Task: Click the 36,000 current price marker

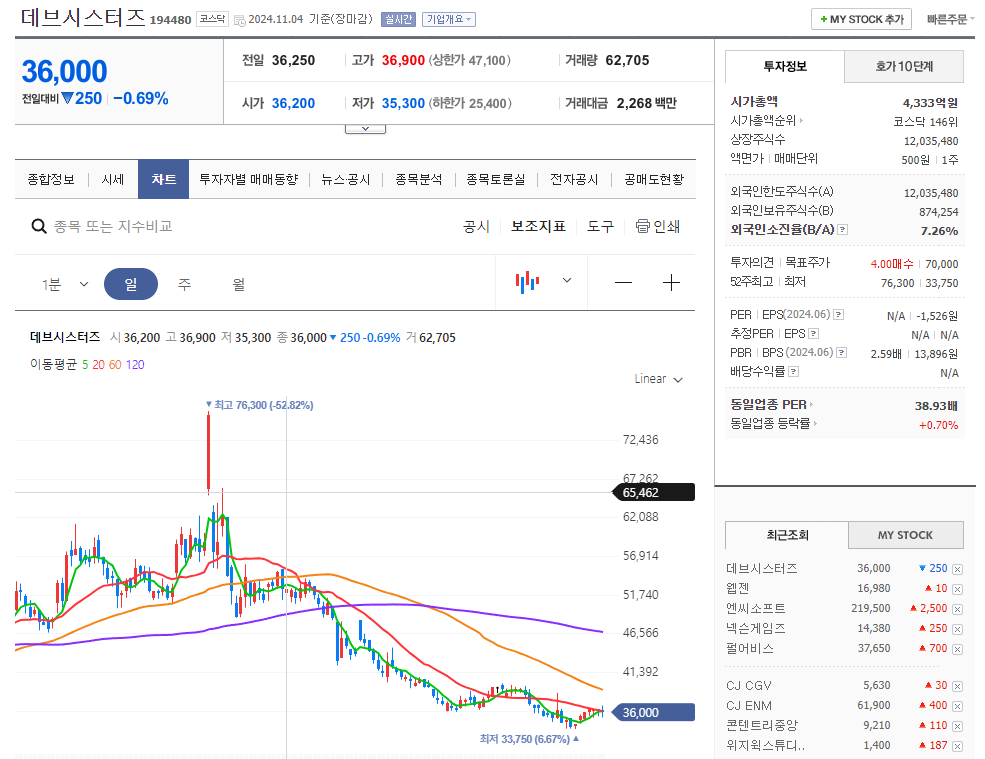Action: [x=653, y=713]
